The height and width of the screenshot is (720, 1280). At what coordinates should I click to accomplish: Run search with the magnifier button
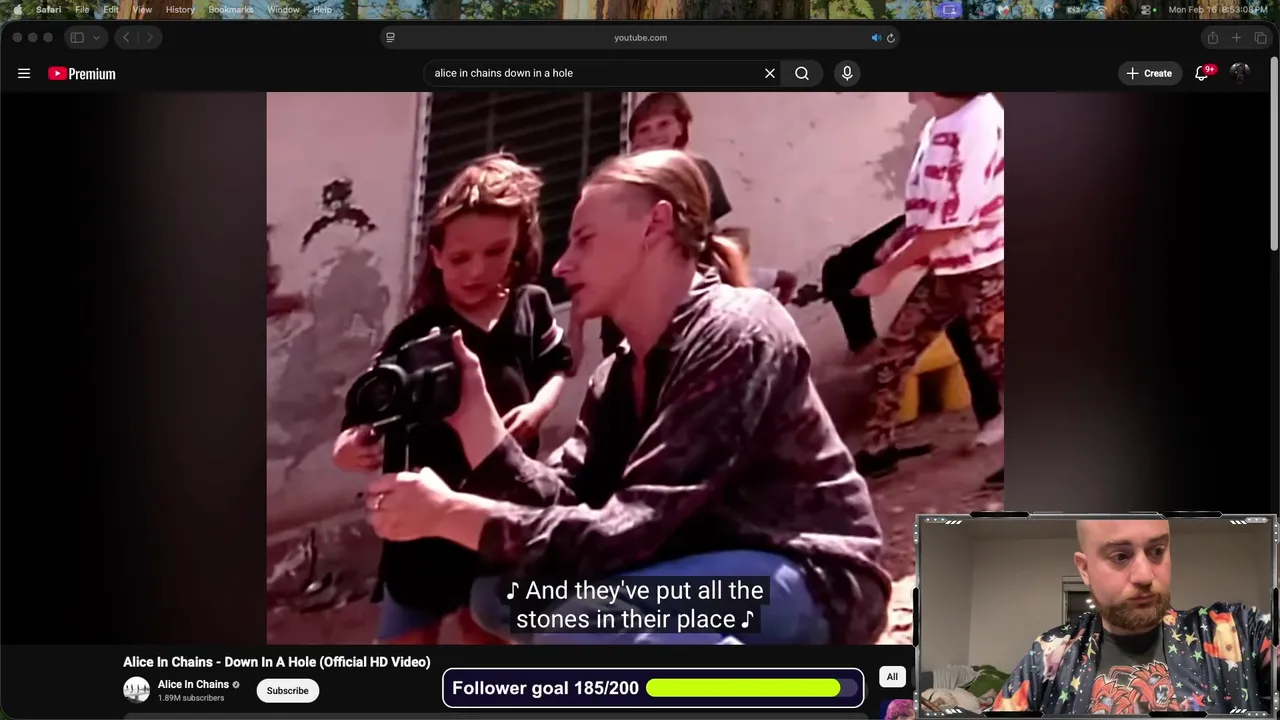tap(802, 73)
